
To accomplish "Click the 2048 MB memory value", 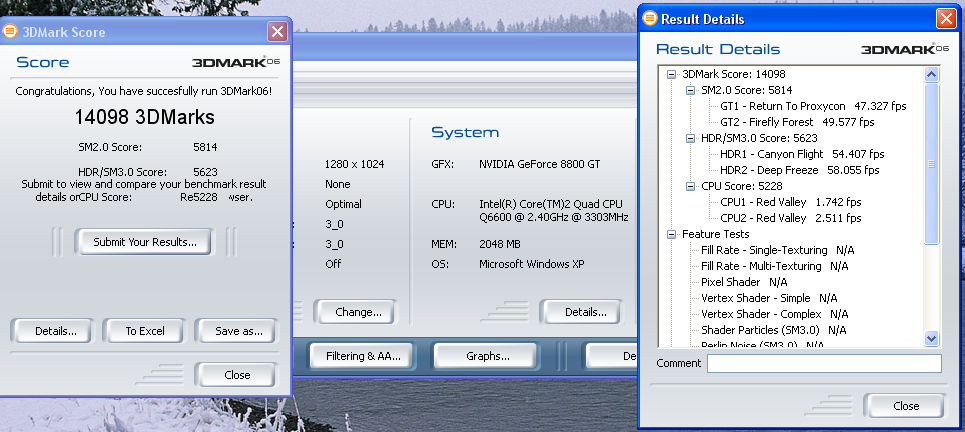I will click(500, 244).
